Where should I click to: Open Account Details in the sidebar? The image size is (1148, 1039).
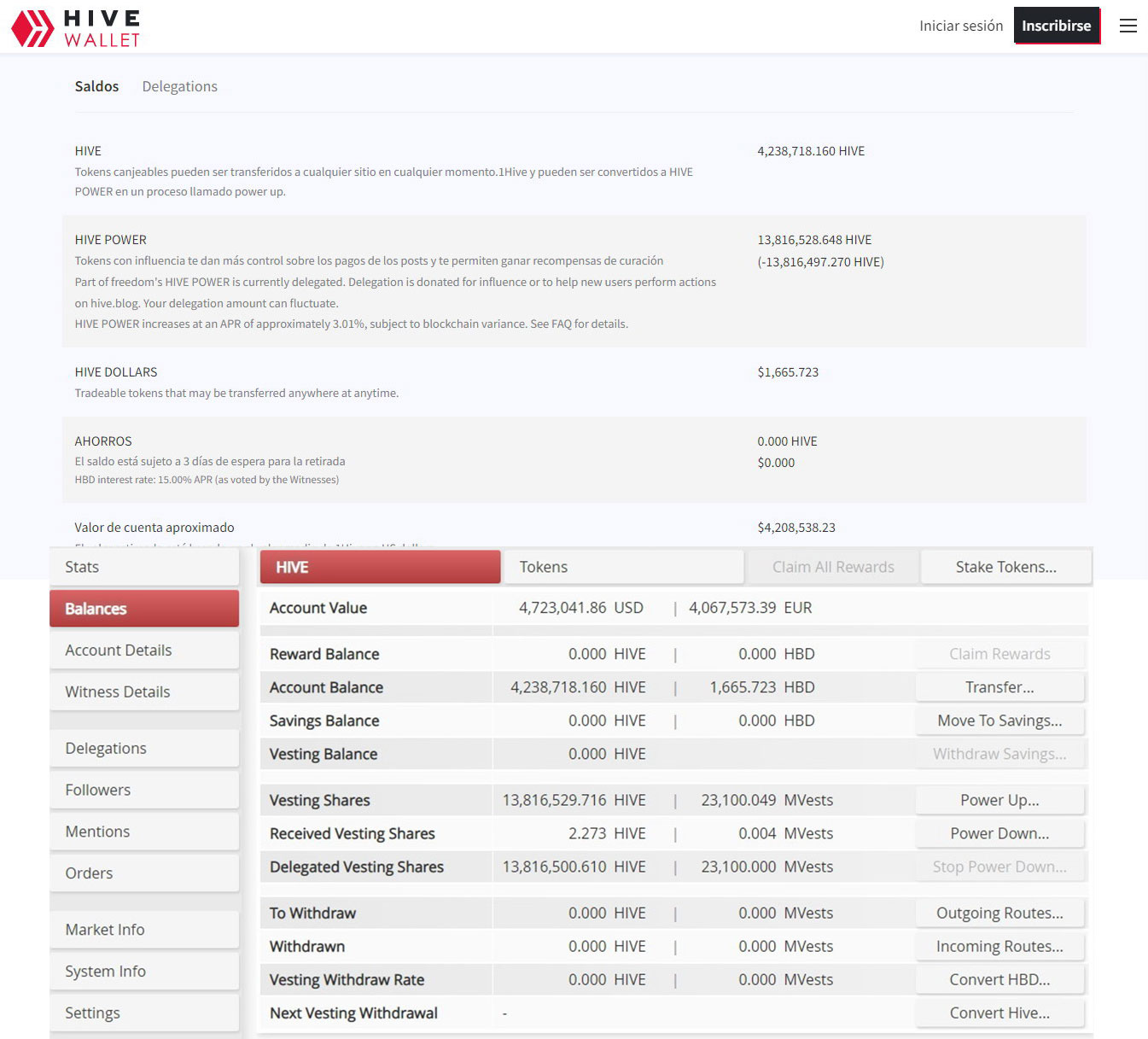[x=144, y=651]
